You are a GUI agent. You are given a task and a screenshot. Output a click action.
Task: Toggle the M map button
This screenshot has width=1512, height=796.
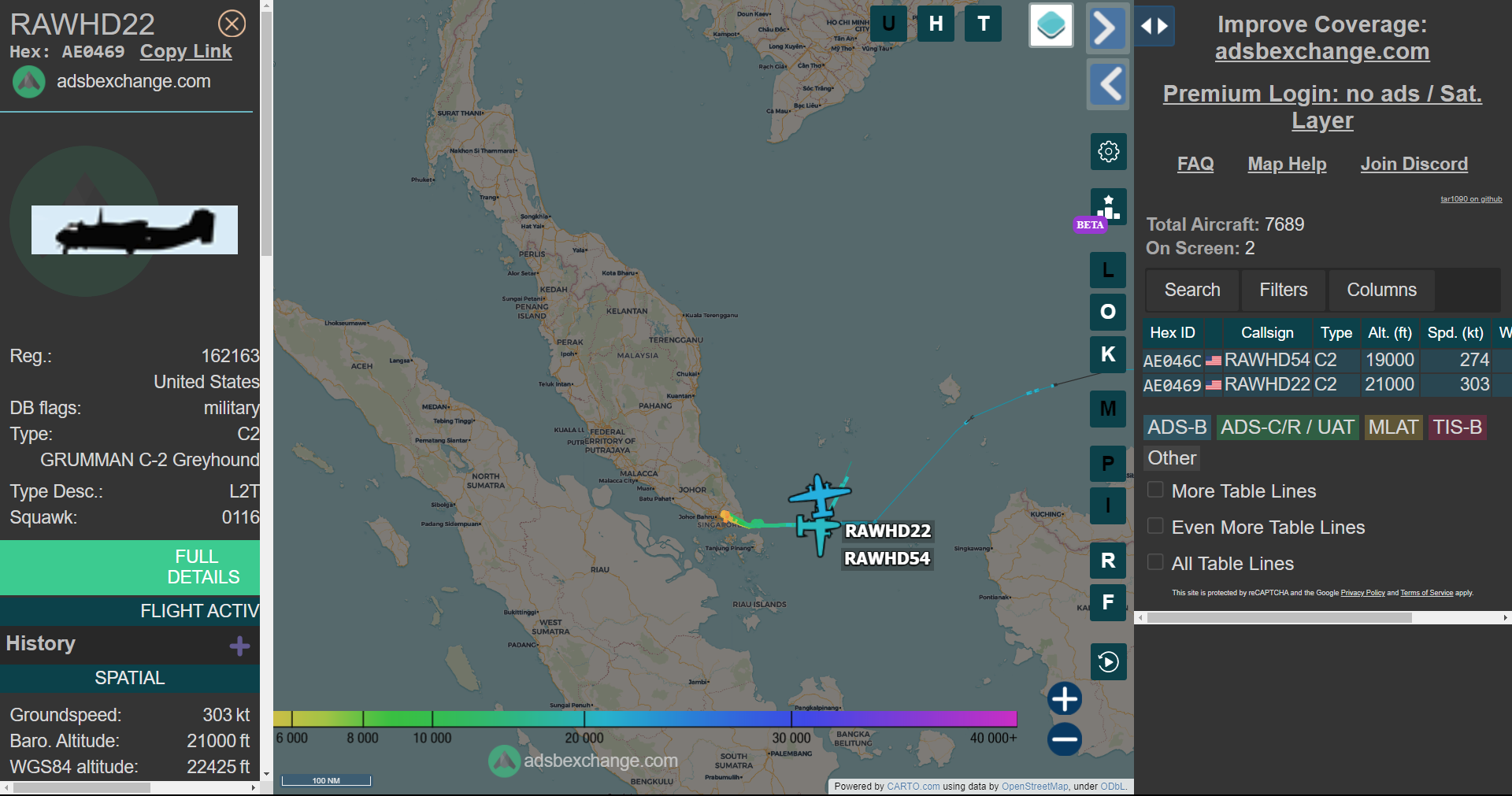[x=1108, y=409]
